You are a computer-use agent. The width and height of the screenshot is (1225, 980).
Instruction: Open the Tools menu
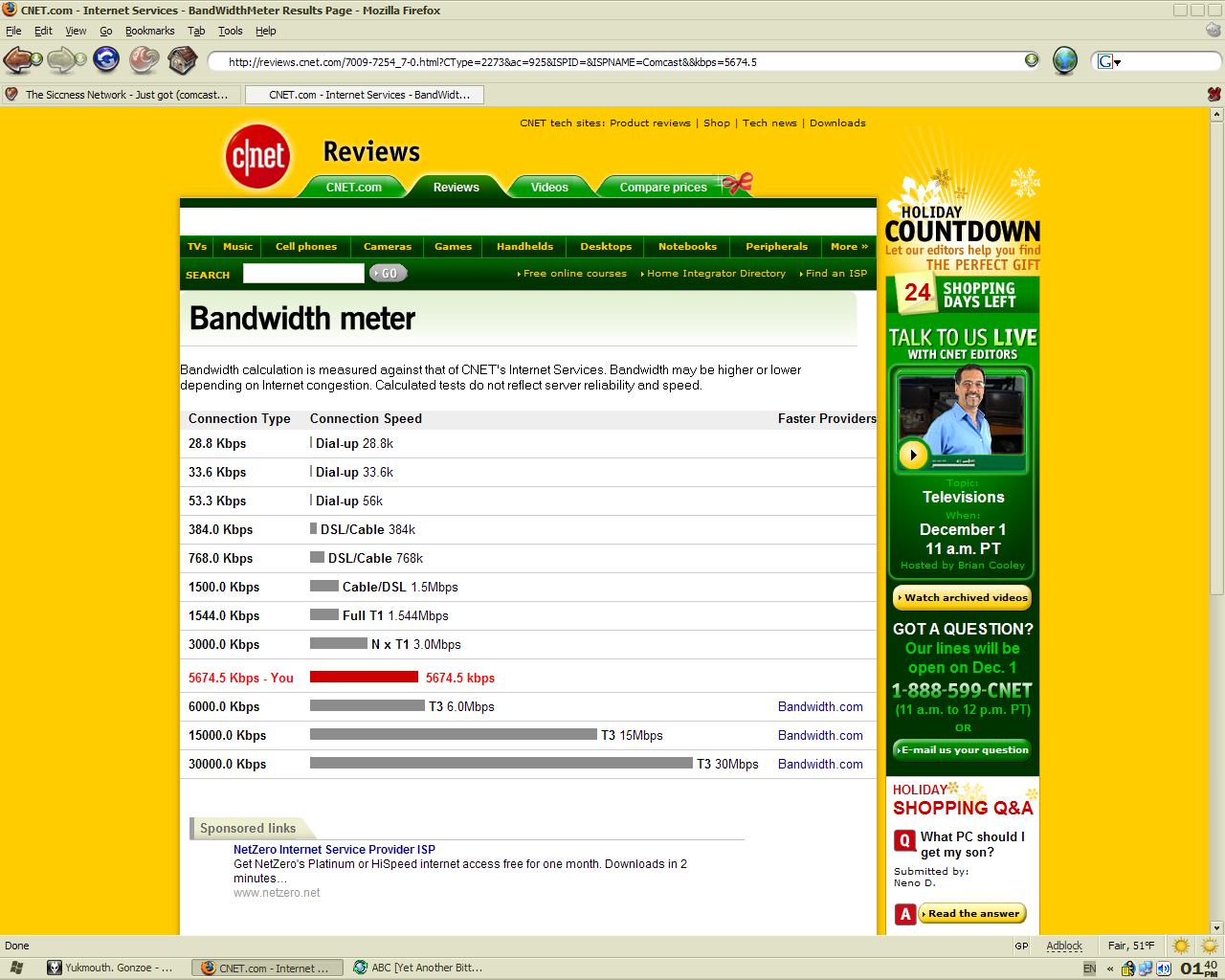coord(231,31)
